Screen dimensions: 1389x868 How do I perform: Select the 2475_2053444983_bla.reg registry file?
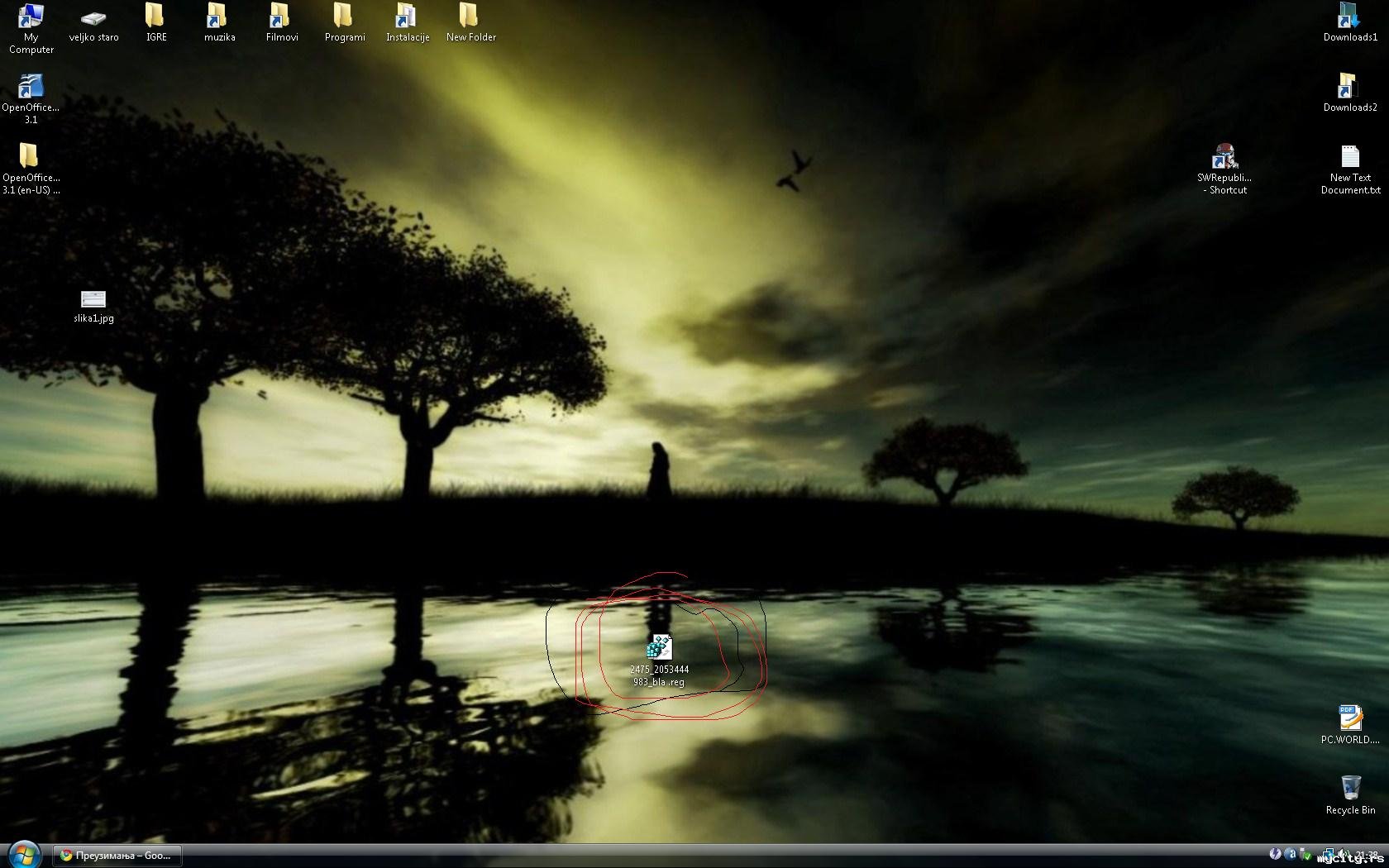(659, 661)
